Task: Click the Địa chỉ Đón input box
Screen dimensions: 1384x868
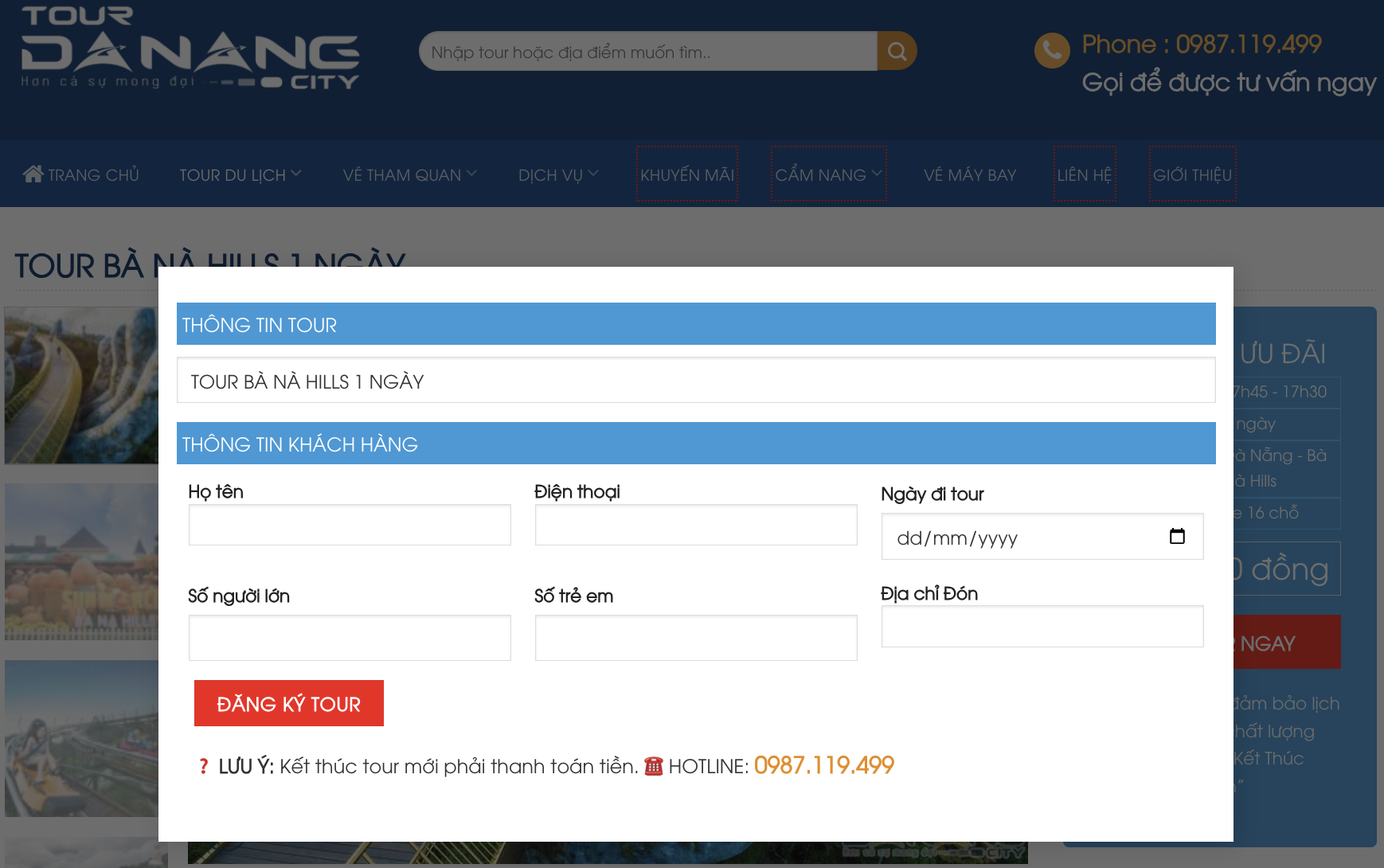Action: pyautogui.click(x=1042, y=627)
